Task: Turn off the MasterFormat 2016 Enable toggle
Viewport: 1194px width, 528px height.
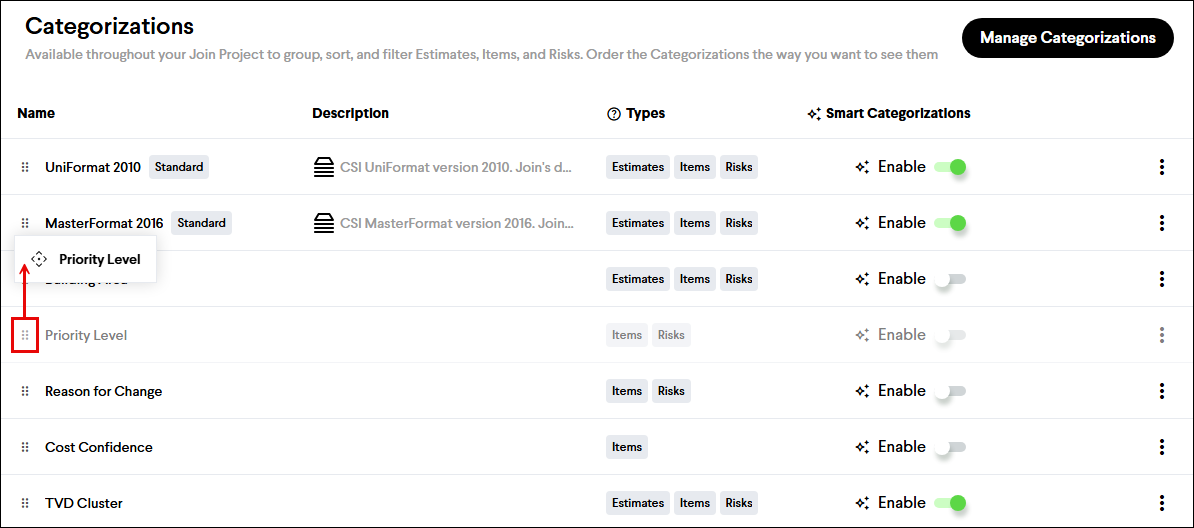Action: pyautogui.click(x=950, y=223)
